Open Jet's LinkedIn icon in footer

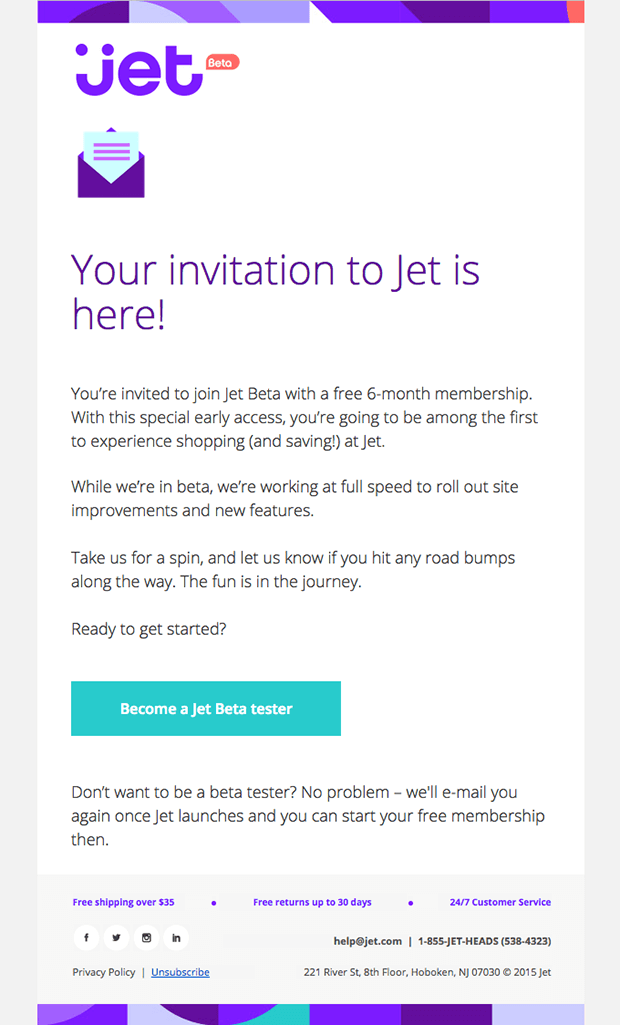[176, 937]
